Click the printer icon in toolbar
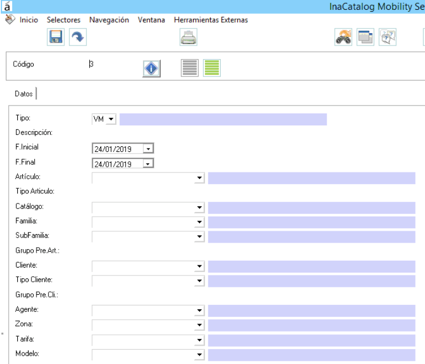 pos(188,37)
